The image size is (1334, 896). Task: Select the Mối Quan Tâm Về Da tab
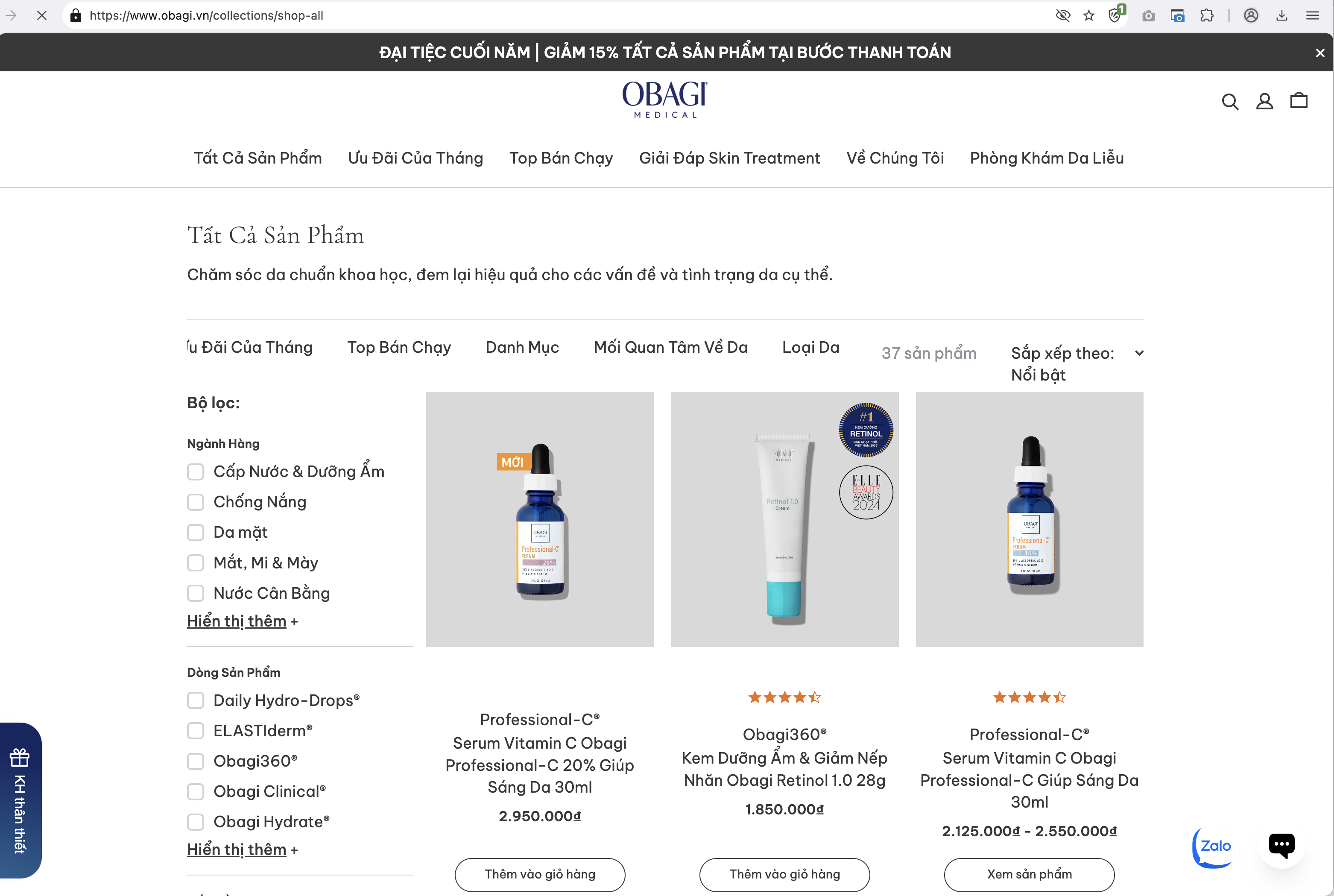pos(671,348)
